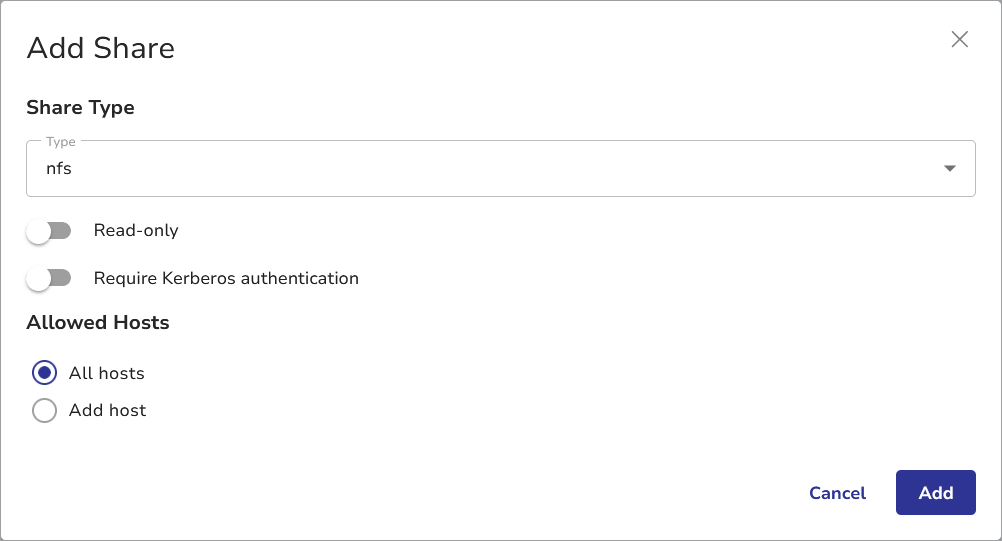Click the small floating "Type" field label
The width and height of the screenshot is (1002, 541).
[x=61, y=142]
